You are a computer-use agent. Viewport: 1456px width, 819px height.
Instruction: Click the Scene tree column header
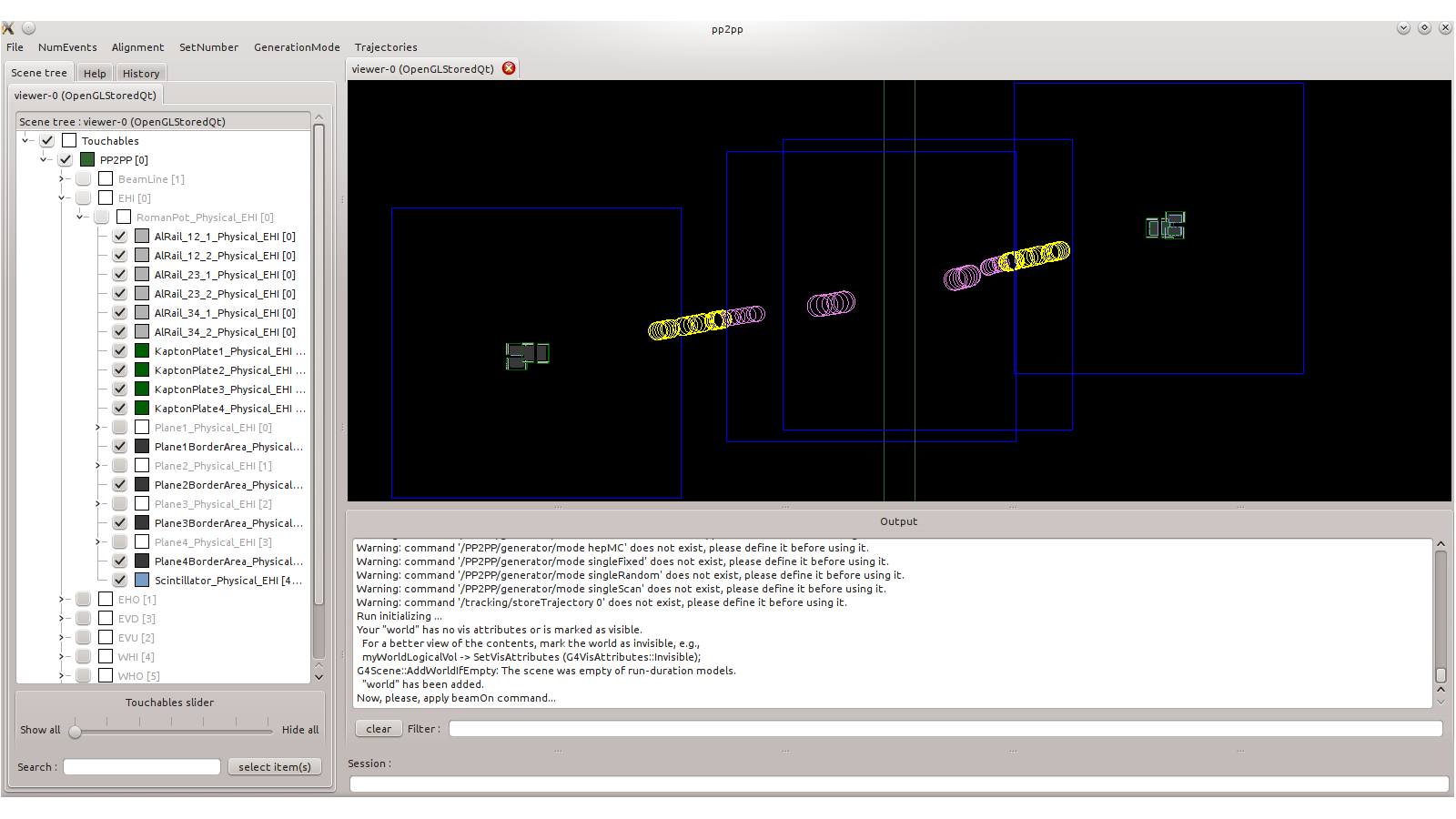164,122
